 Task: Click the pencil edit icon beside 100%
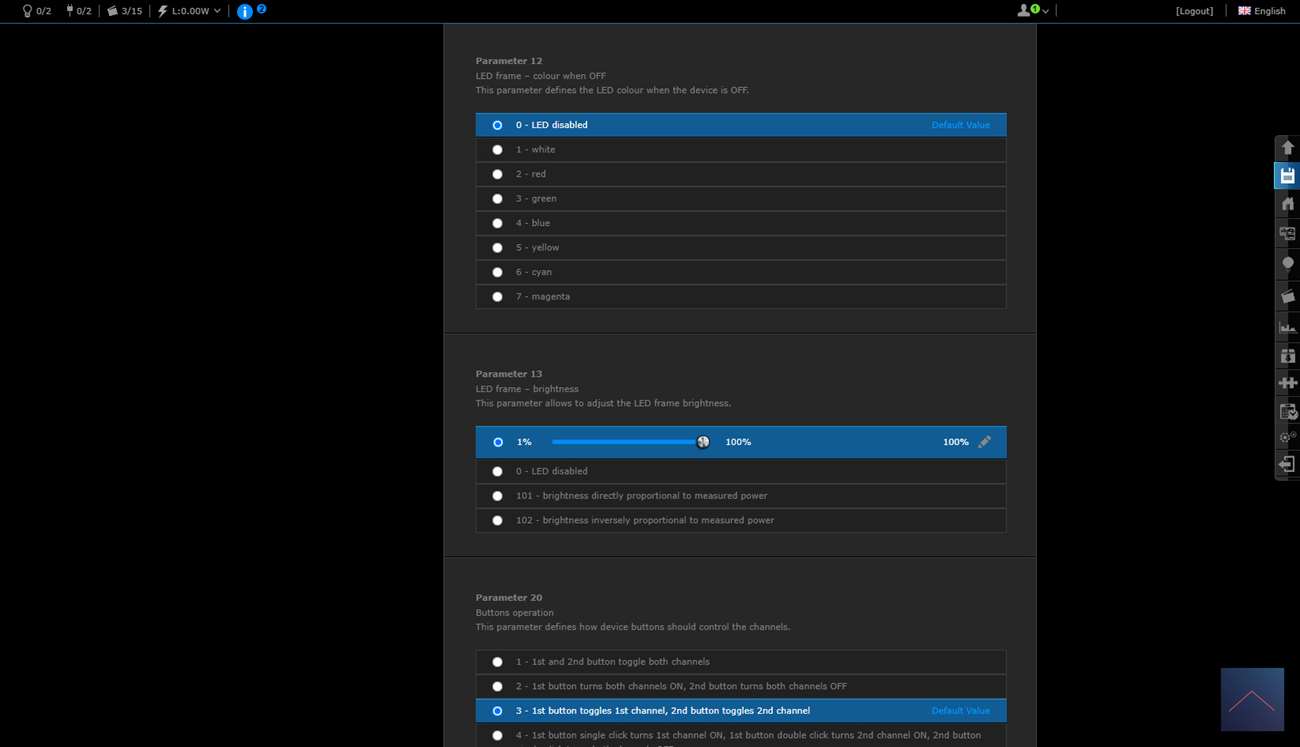(984, 442)
